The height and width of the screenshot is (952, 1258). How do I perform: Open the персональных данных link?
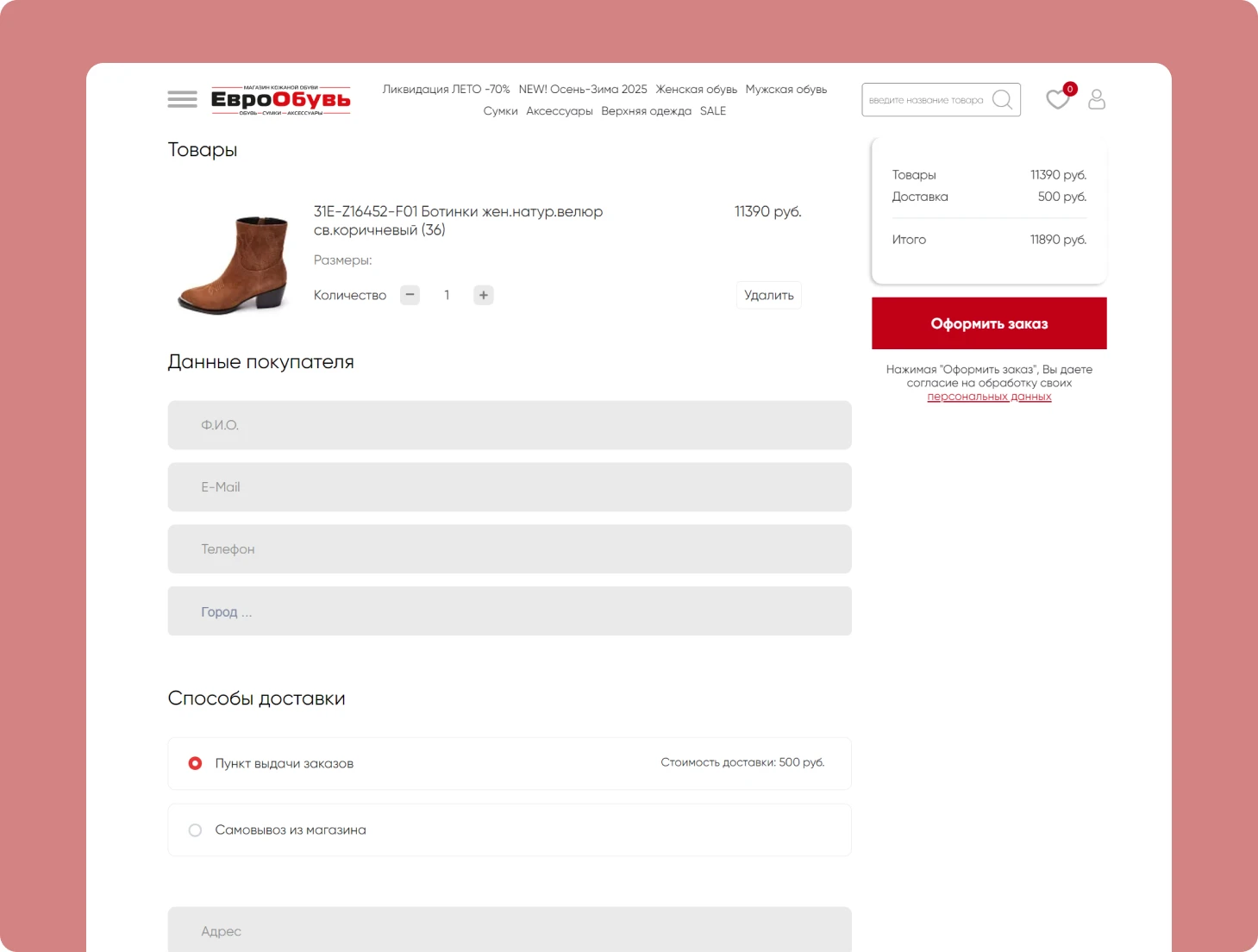tap(989, 397)
